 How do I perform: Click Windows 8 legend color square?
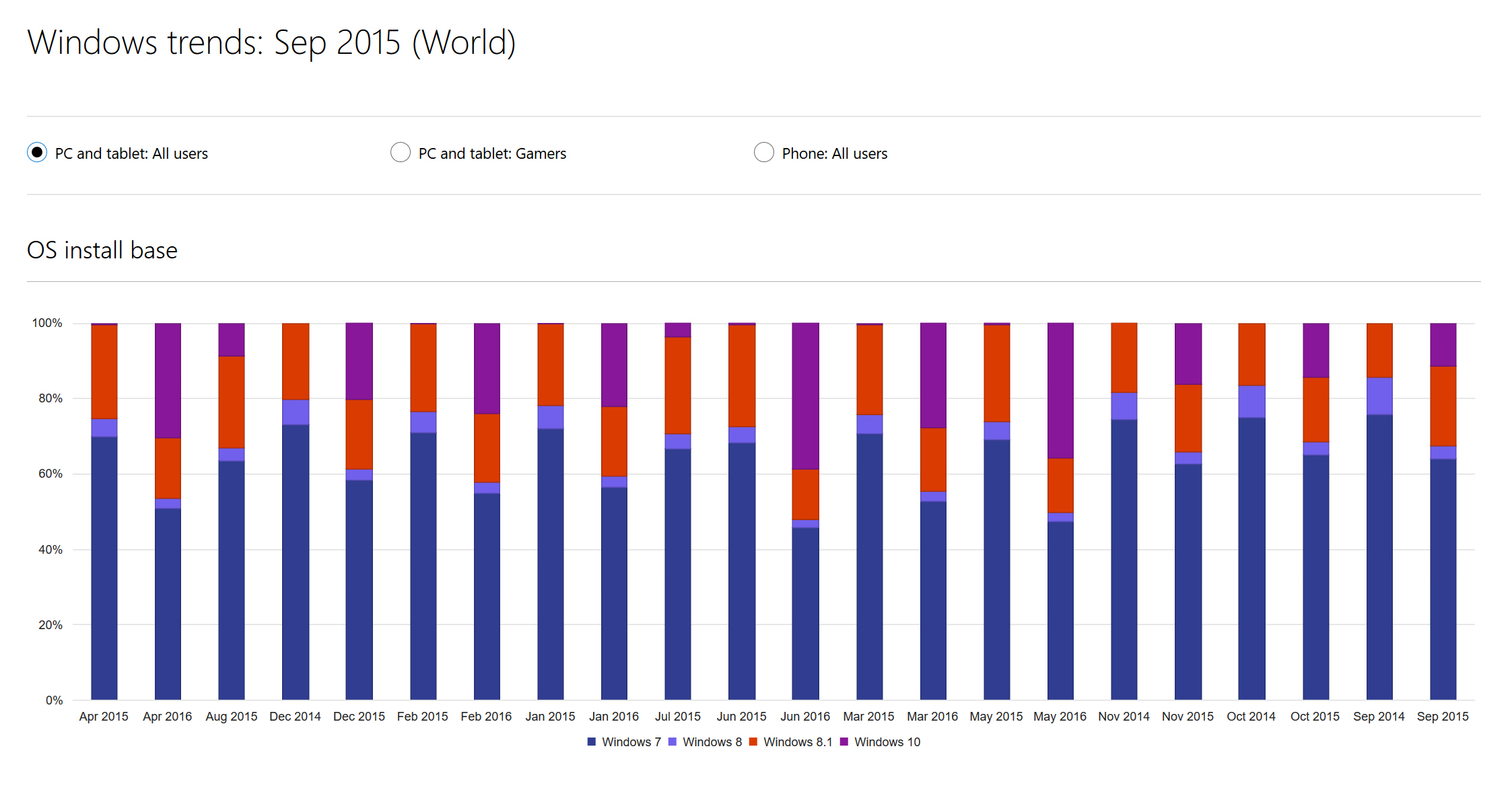click(x=673, y=742)
